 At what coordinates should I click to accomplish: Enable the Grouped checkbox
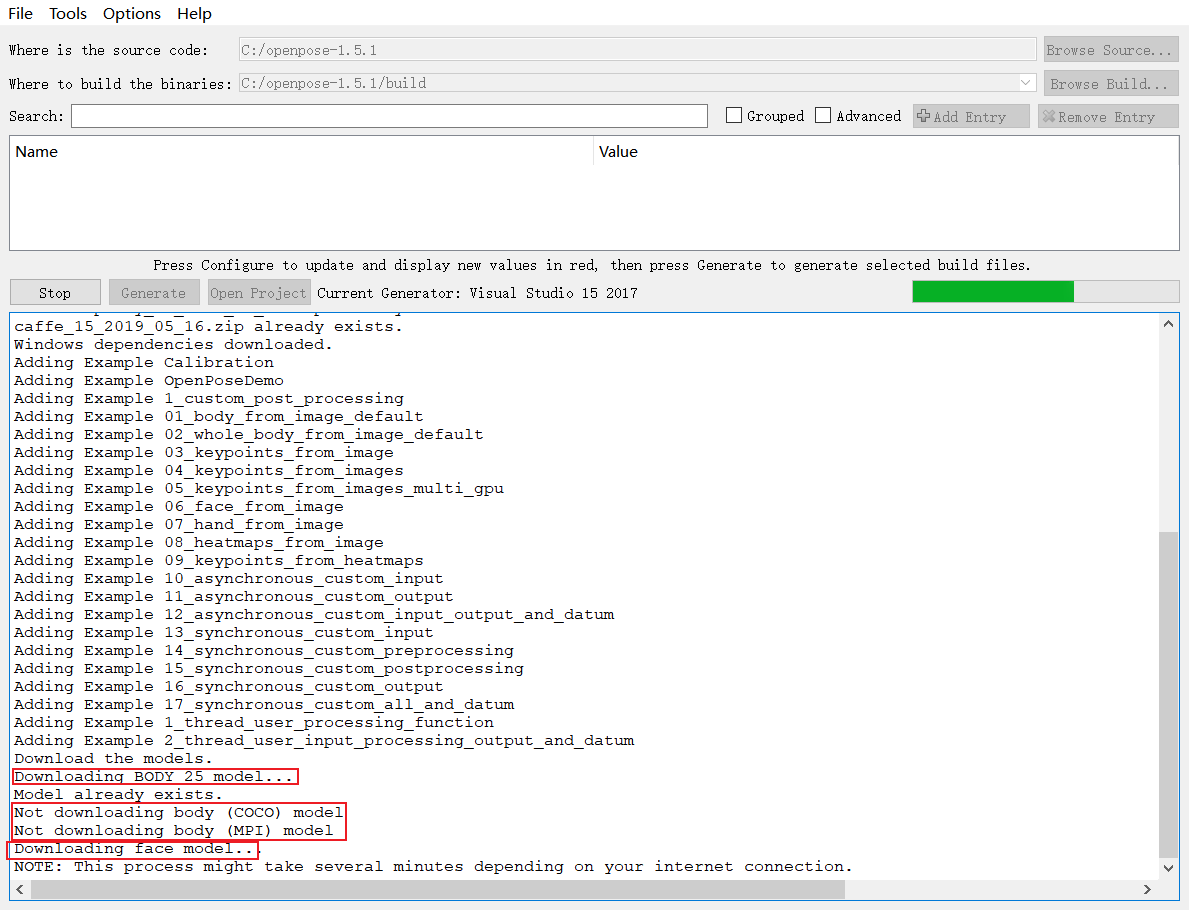click(x=733, y=115)
